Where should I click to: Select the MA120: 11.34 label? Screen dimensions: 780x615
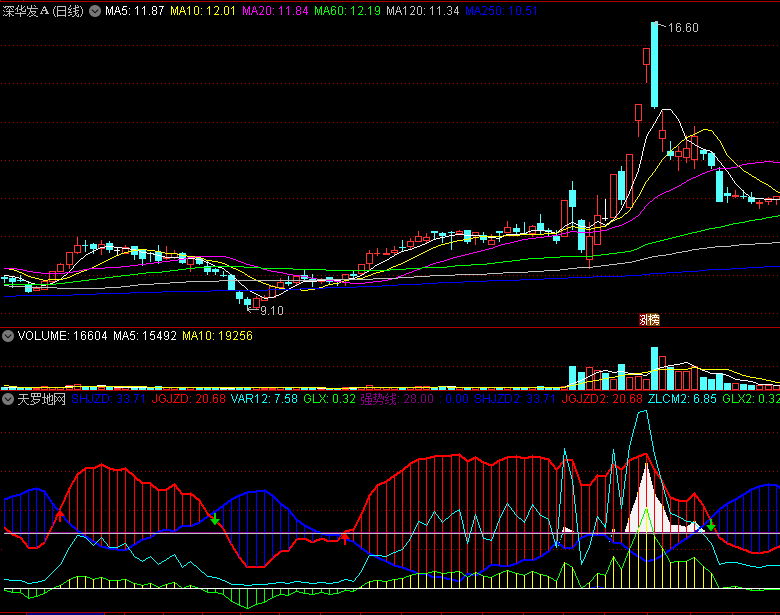(423, 11)
